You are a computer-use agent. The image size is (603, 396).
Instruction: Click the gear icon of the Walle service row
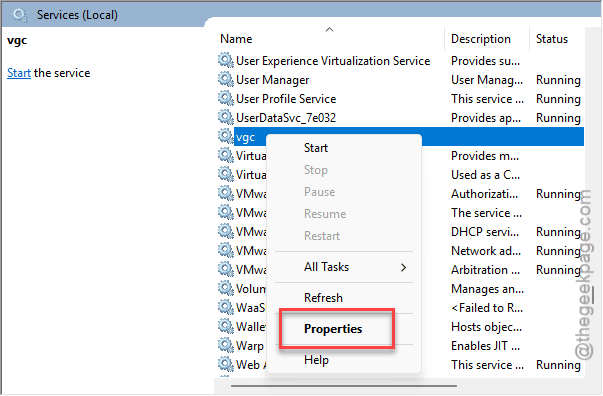click(226, 326)
